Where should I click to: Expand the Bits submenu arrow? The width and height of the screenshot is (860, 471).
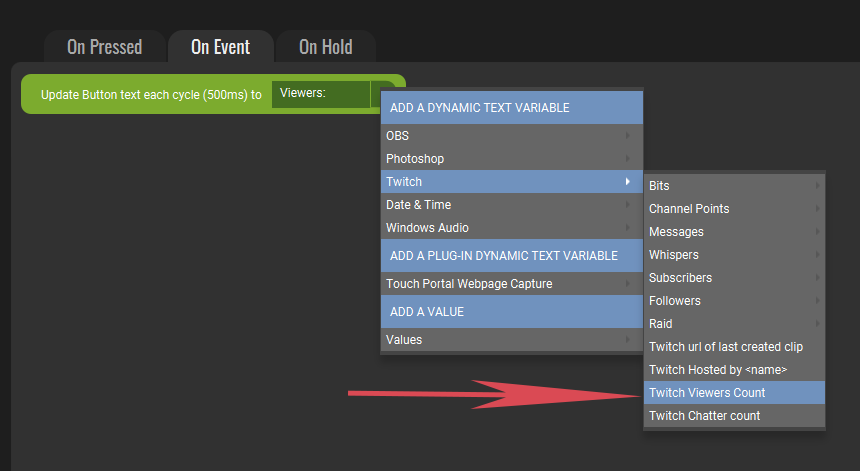point(817,185)
